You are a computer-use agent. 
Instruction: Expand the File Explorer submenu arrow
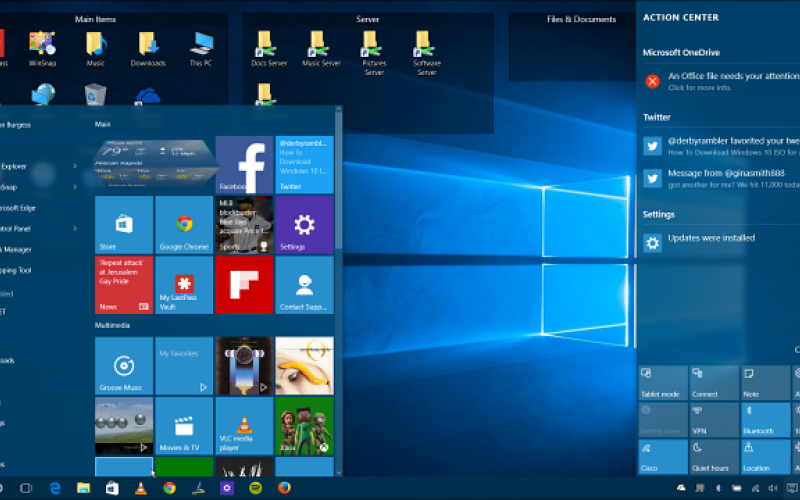pyautogui.click(x=75, y=166)
